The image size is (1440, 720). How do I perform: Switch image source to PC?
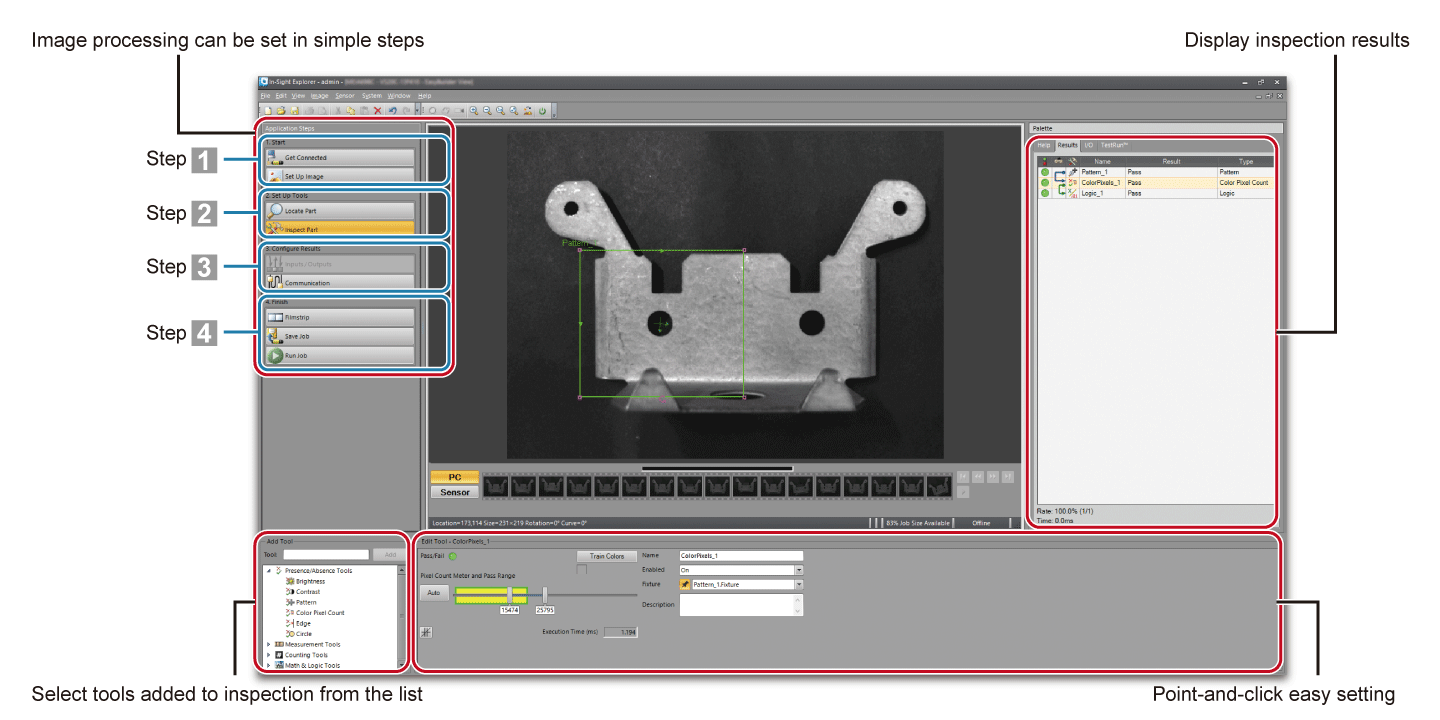pos(454,478)
